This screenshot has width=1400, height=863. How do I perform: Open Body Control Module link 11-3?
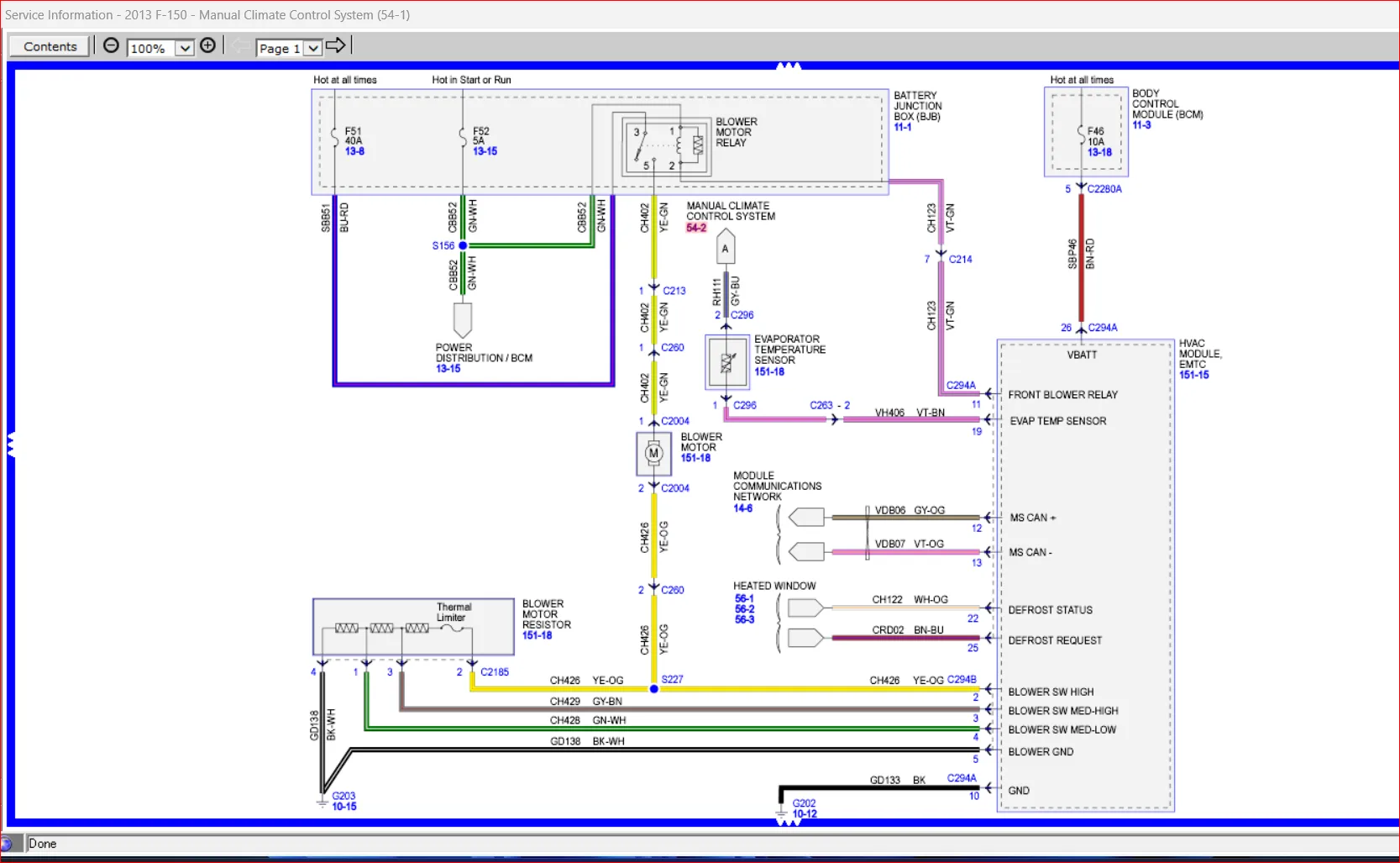pyautogui.click(x=1141, y=124)
